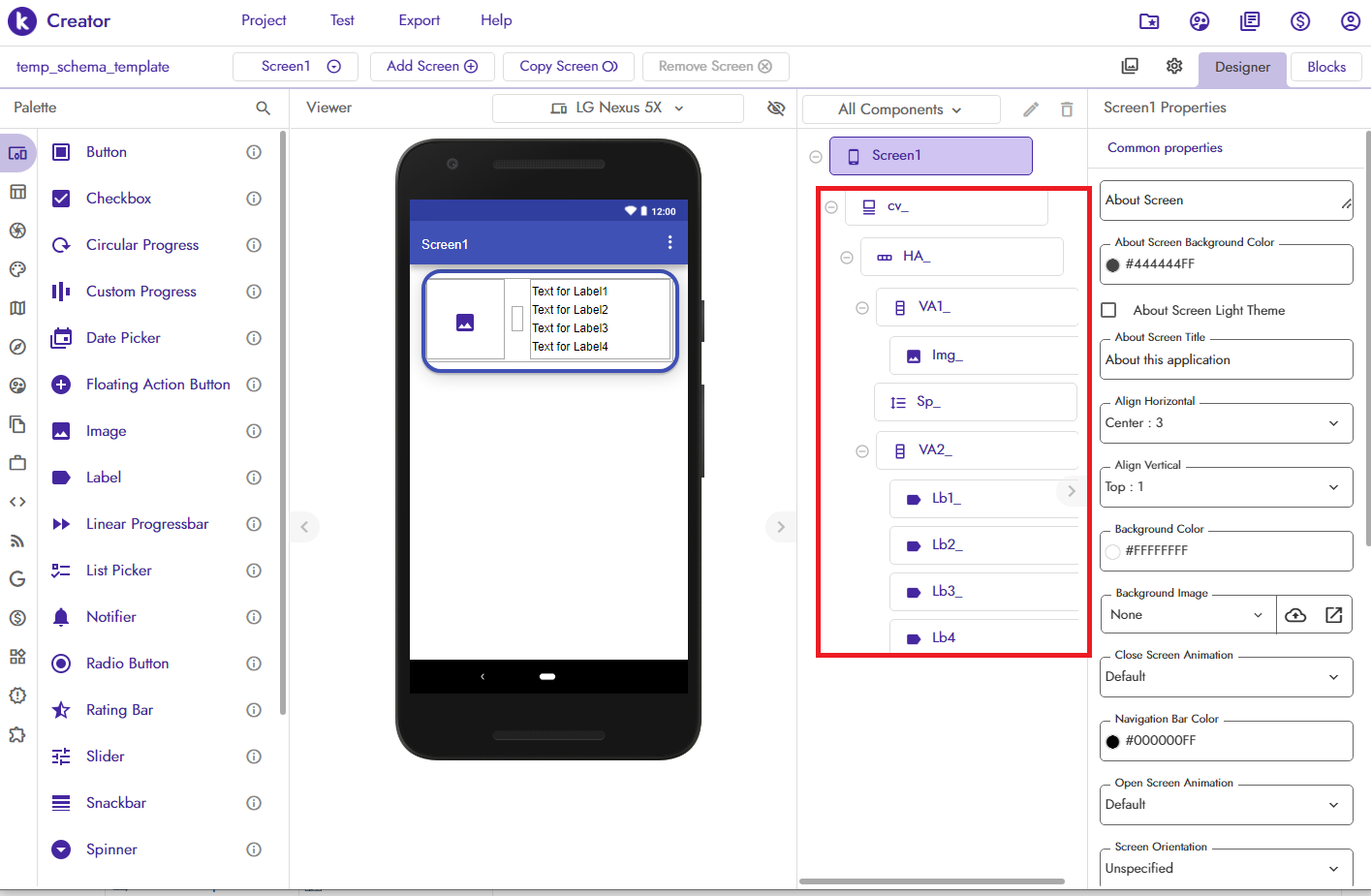Expand the All Components dropdown
The image size is (1371, 896).
(900, 109)
